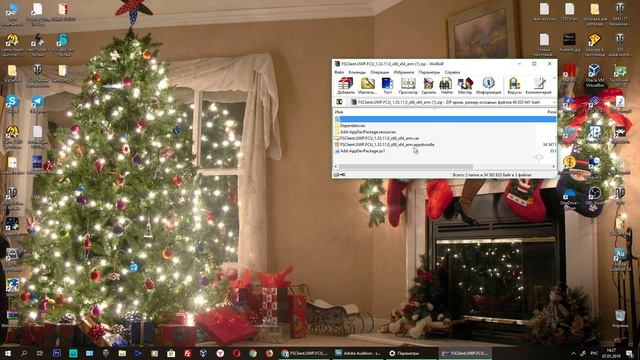
Task: Run the Тест (Test) archive tool
Action: (x=387, y=86)
